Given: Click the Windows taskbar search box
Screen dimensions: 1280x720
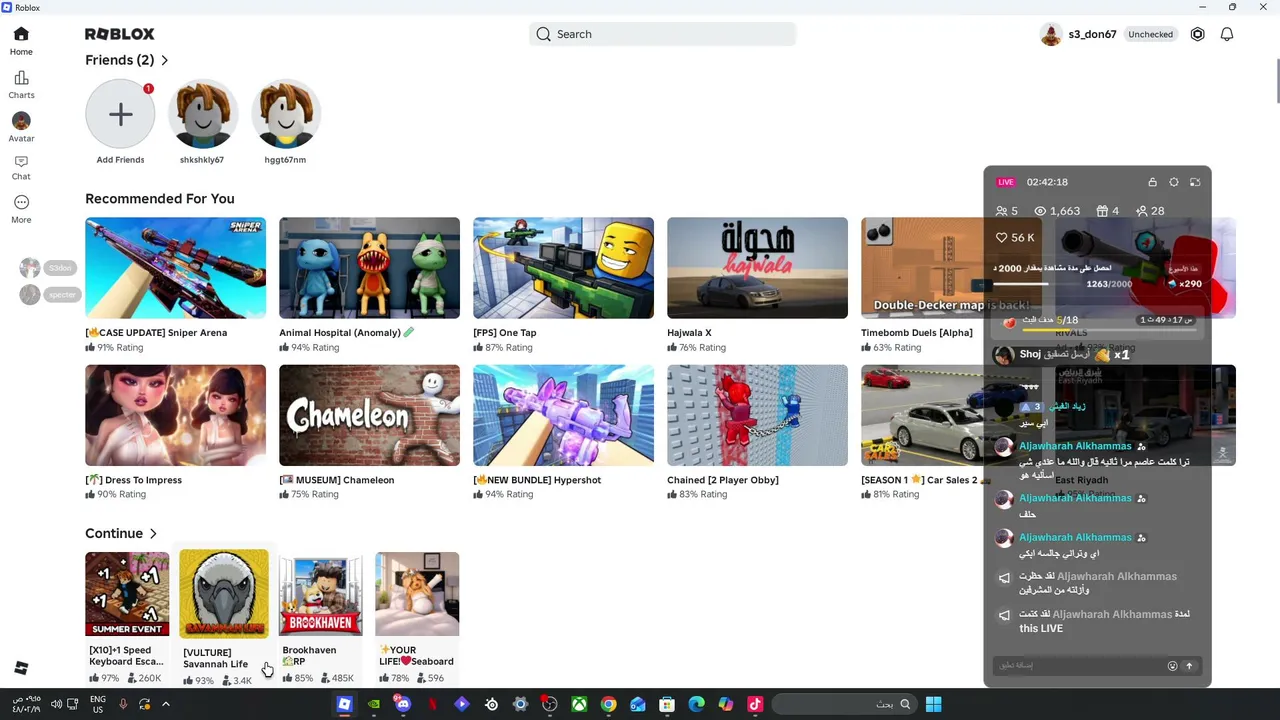Looking at the screenshot, I should click(846, 704).
